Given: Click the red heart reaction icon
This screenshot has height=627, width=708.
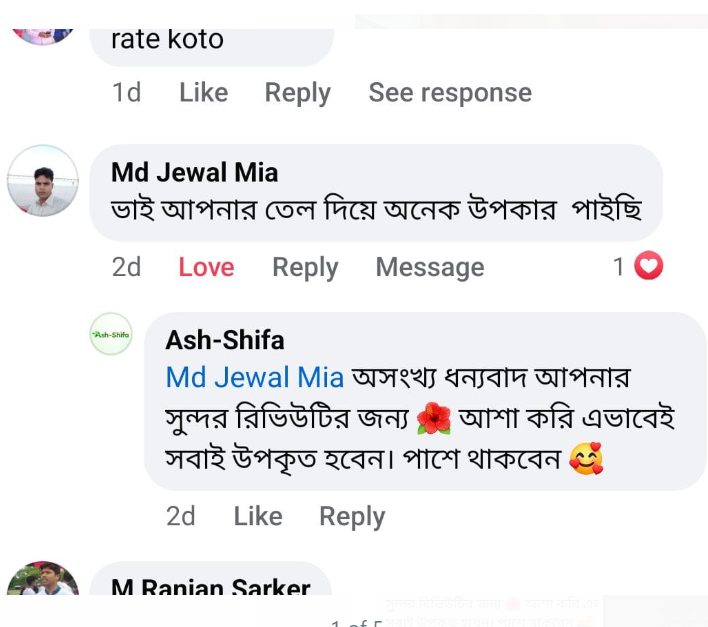Looking at the screenshot, I should coord(649,266).
